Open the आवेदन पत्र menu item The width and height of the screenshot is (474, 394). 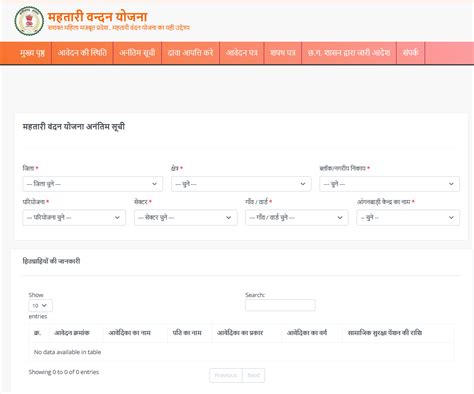pyautogui.click(x=242, y=53)
